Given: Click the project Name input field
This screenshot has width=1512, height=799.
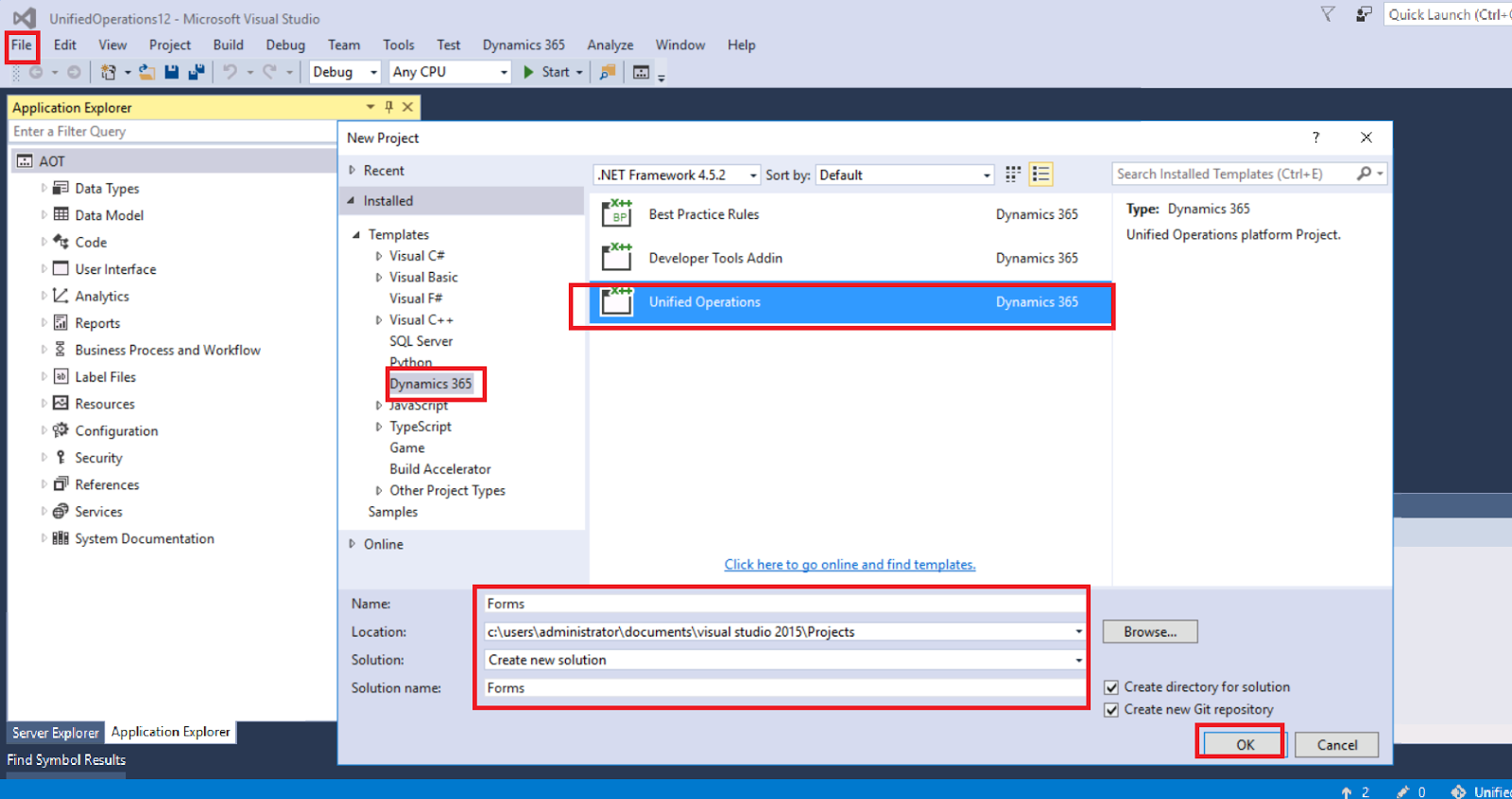Looking at the screenshot, I should (784, 603).
